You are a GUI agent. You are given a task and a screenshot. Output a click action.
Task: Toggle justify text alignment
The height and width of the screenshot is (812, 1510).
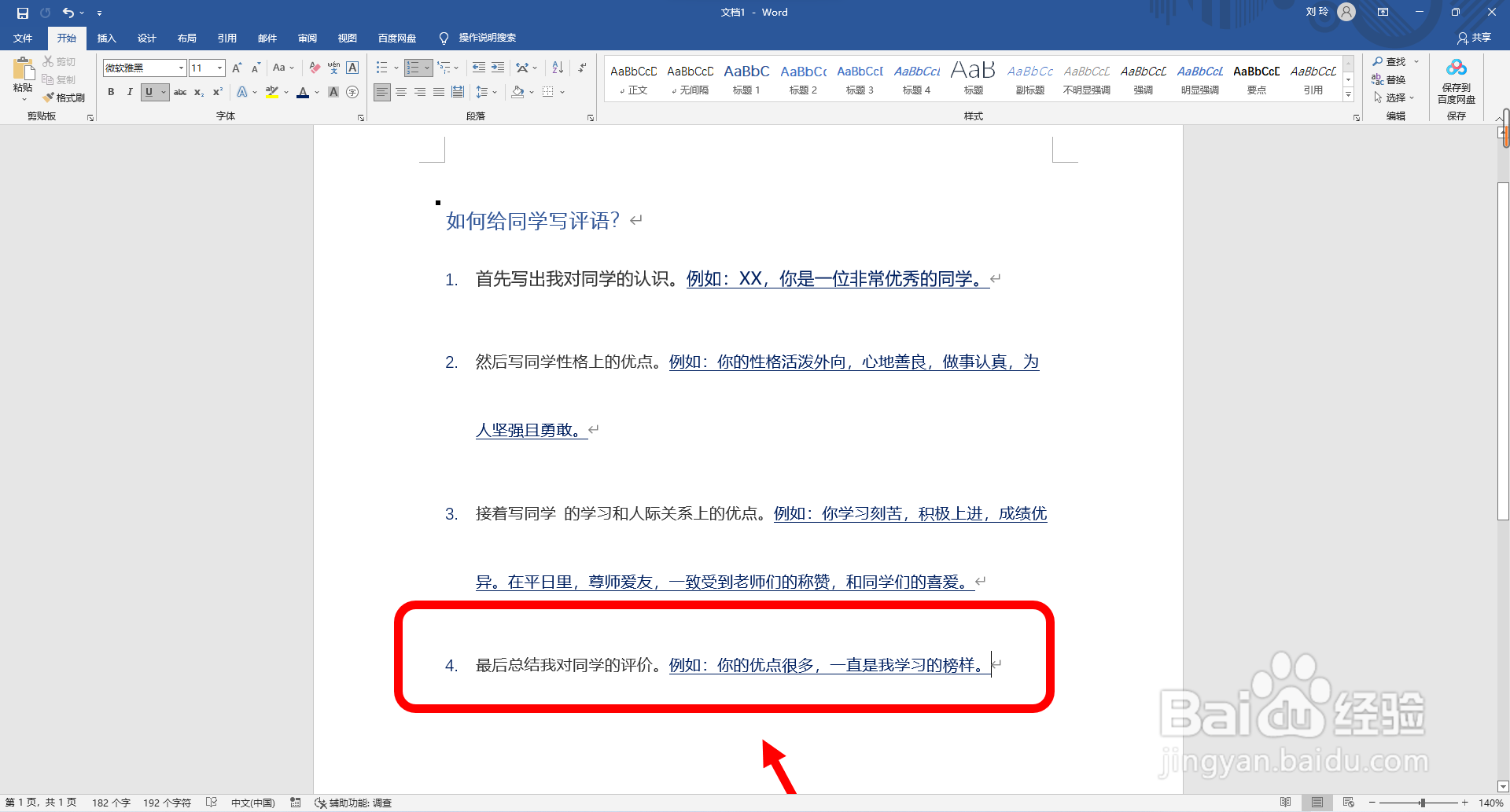pos(438,92)
